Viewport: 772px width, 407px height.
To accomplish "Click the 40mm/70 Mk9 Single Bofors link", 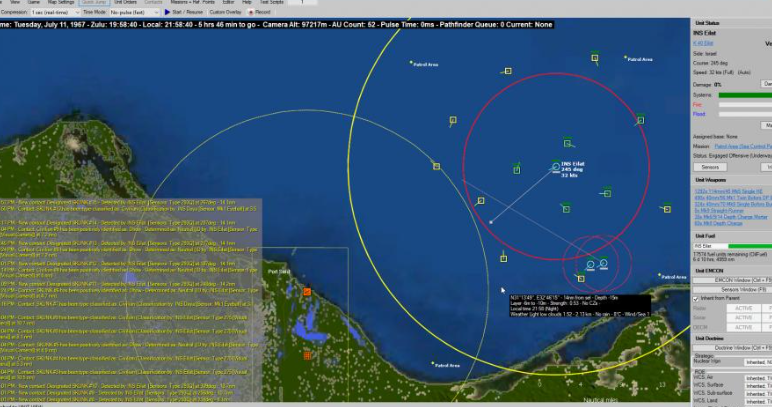I will point(733,204).
